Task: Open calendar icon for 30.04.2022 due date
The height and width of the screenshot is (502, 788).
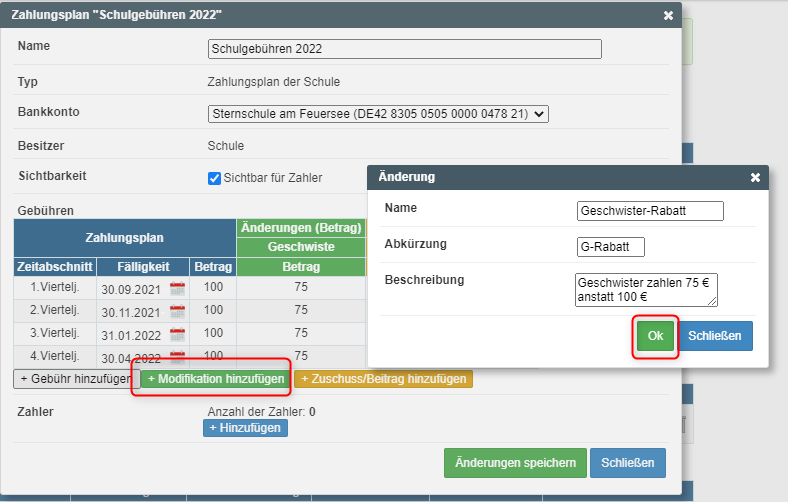Action: point(177,357)
